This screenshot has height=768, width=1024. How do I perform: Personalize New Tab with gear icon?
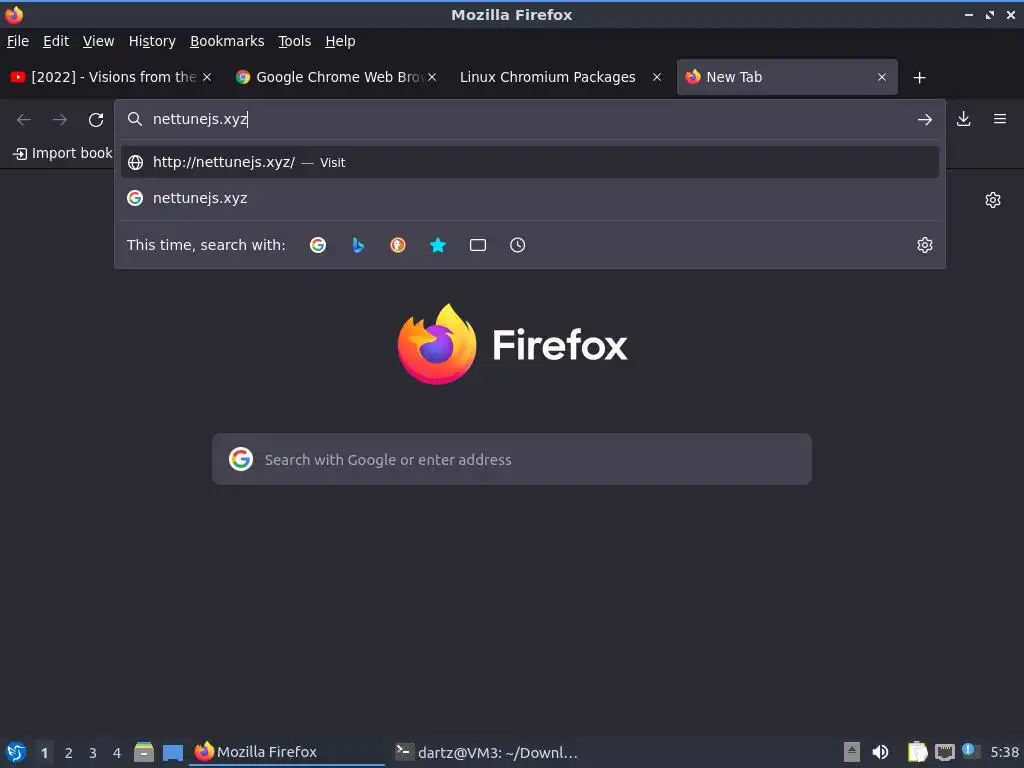pyautogui.click(x=993, y=200)
